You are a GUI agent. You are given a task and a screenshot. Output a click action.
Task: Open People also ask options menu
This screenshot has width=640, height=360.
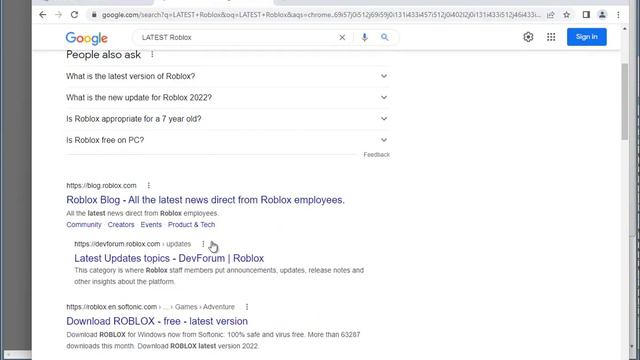tap(152, 54)
